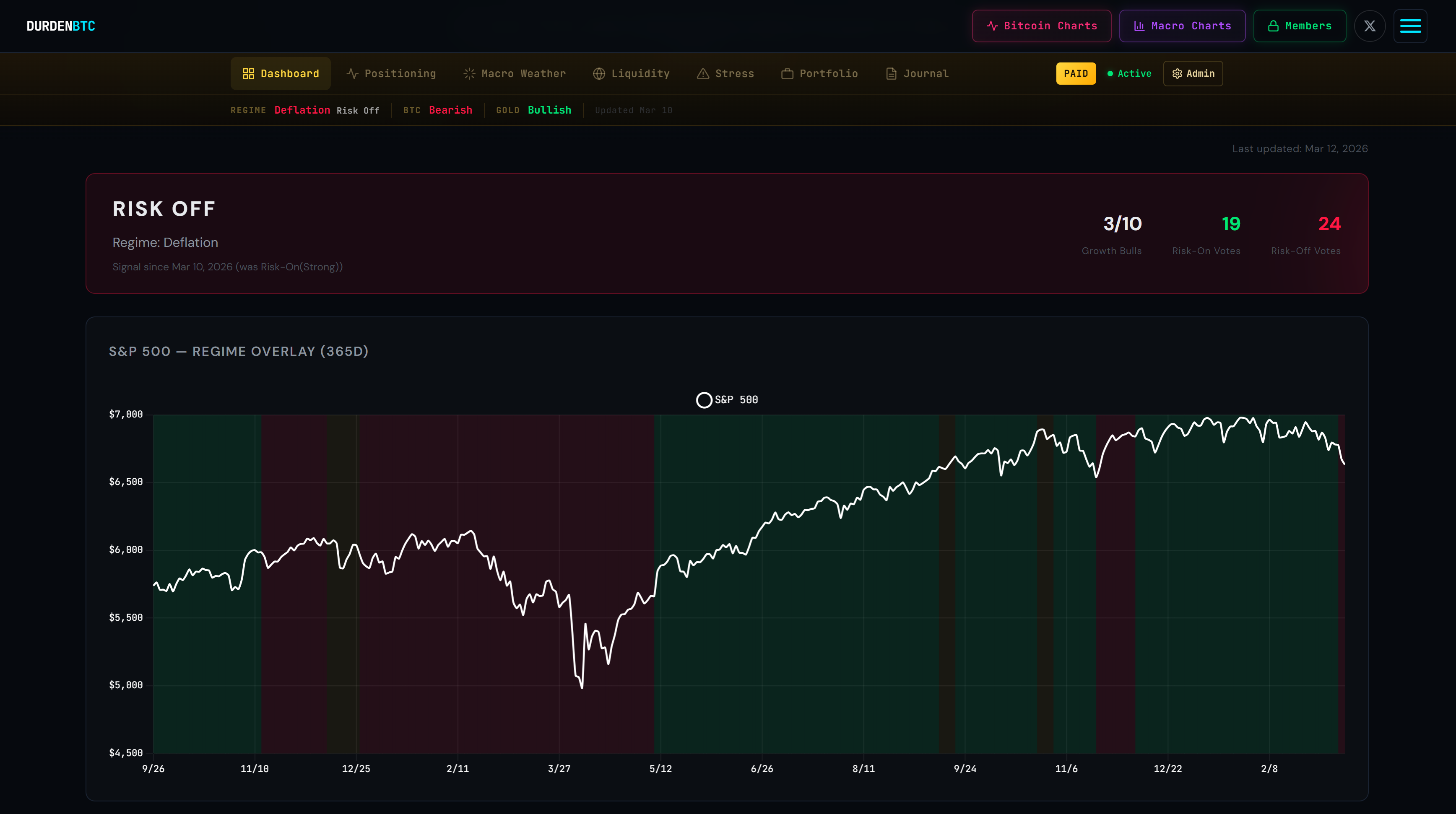Image resolution: width=1456 pixels, height=814 pixels.
Task: Open Macro Charts
Action: [x=1182, y=26]
